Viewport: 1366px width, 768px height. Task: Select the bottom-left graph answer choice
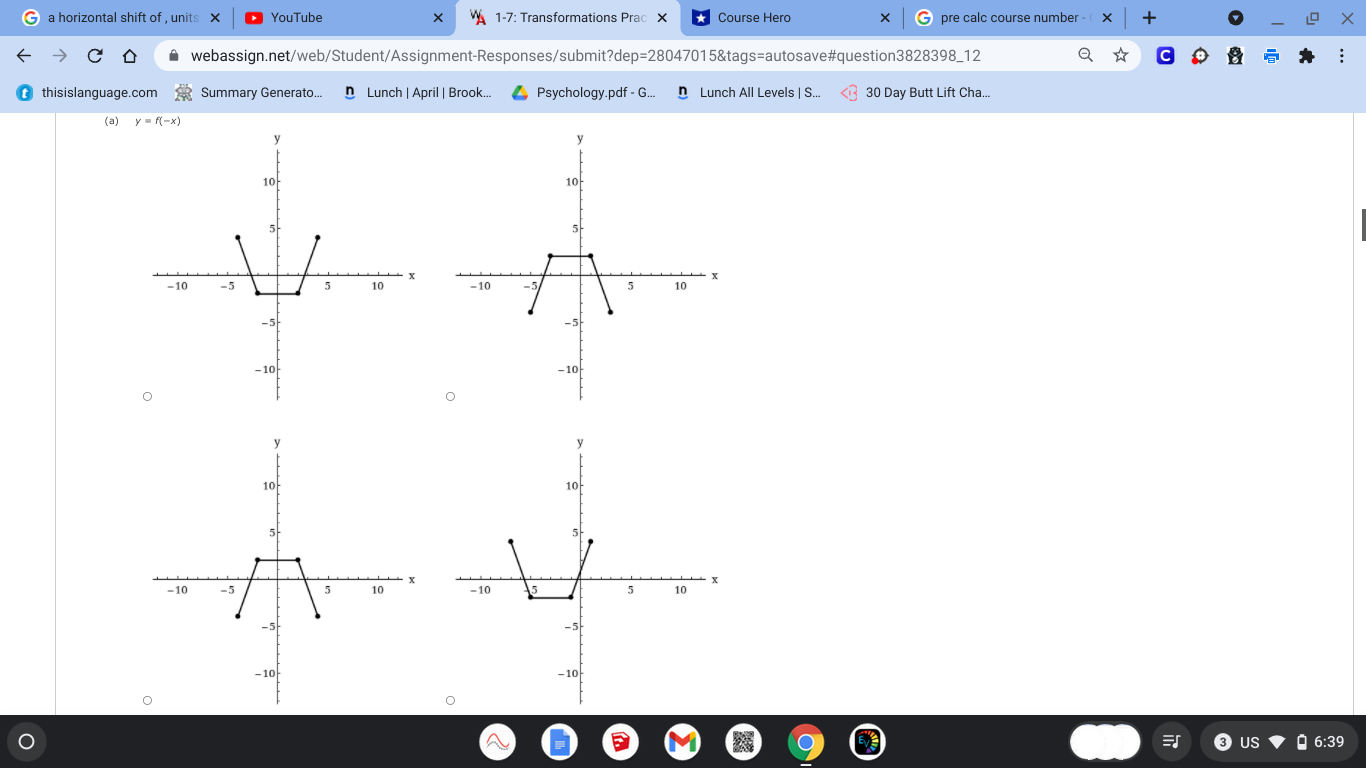pyautogui.click(x=147, y=700)
